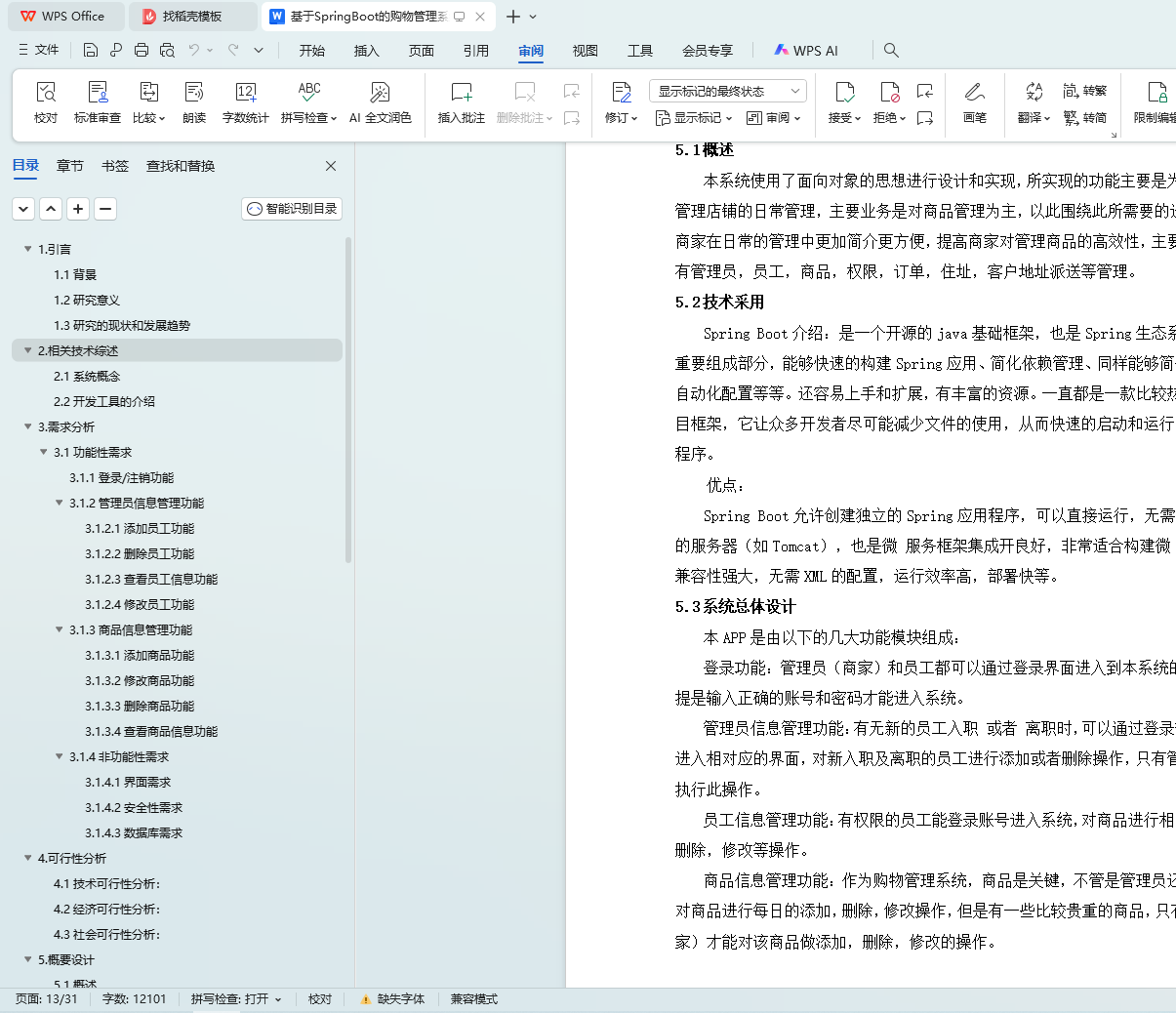This screenshot has width=1176, height=1013.
Task: Launch AI 全文润色 polishing
Action: pos(381,102)
